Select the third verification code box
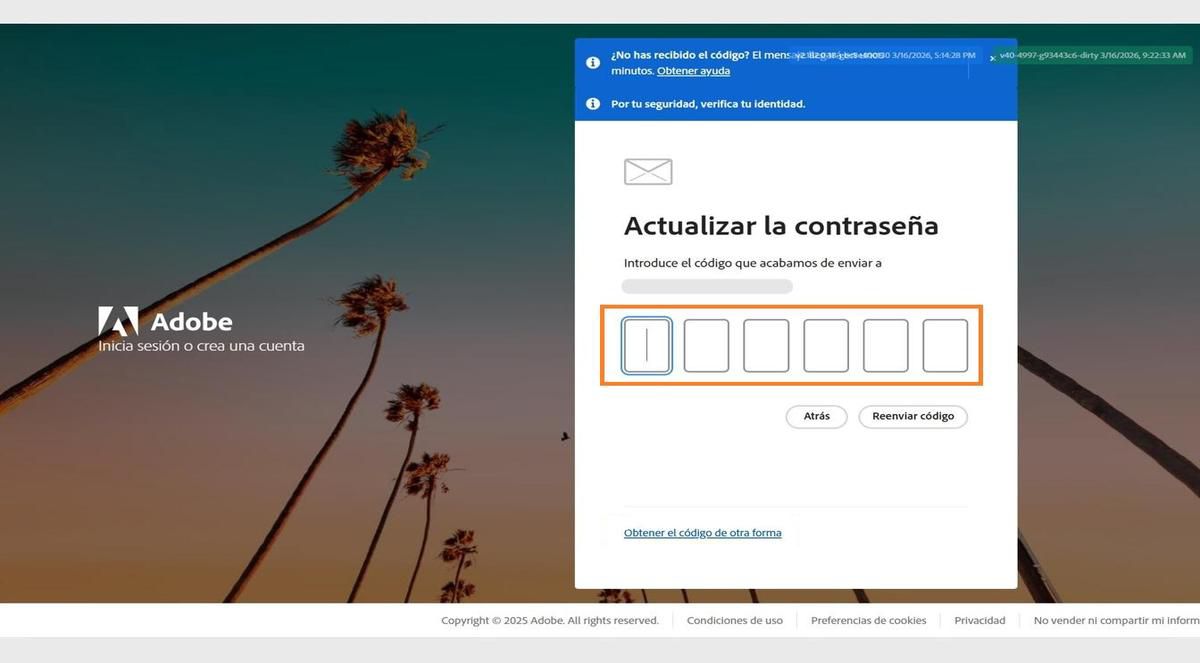The height and width of the screenshot is (663, 1200). (x=766, y=345)
